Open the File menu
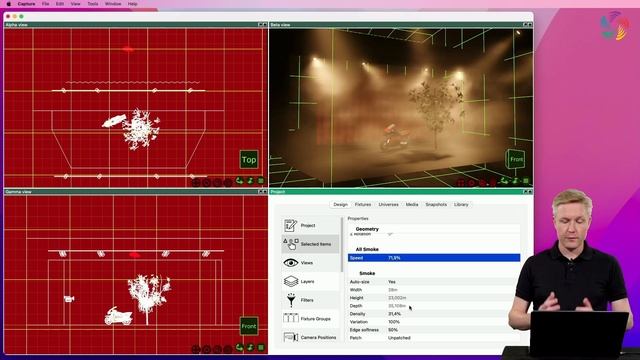640x360 pixels. tap(45, 4)
